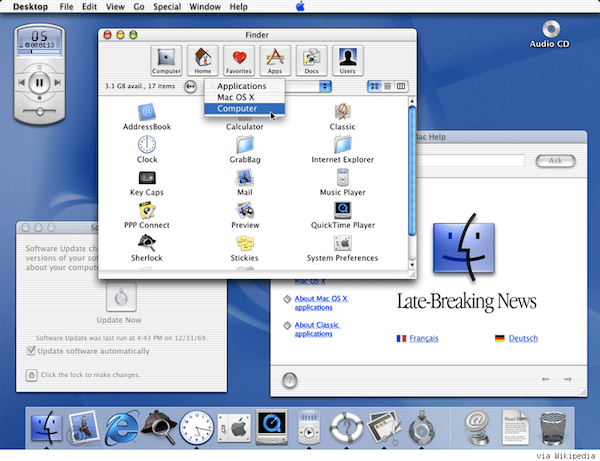
Task: Open the Finder path popup arrows
Action: (x=325, y=86)
